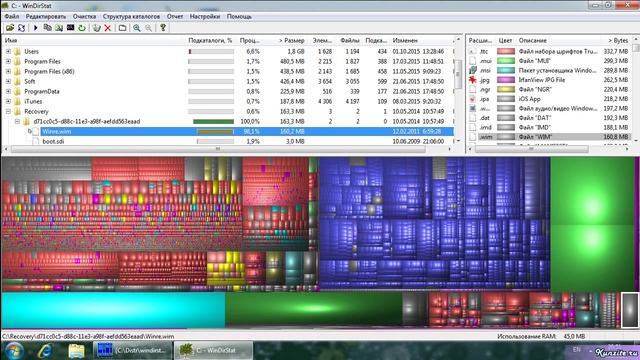Select the ProgramData folder name
Screen dimensions: 640x360
tap(42, 91)
